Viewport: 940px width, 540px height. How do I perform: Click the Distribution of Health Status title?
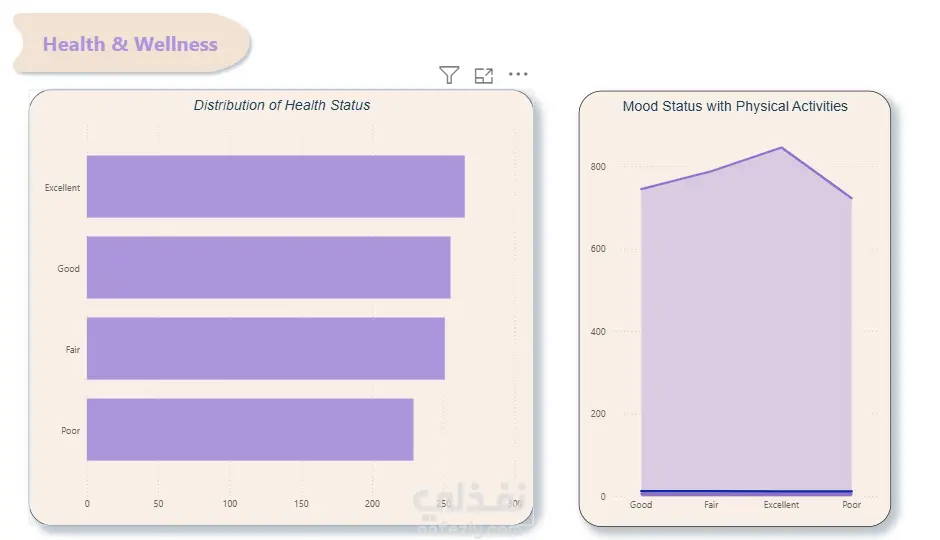click(x=282, y=105)
